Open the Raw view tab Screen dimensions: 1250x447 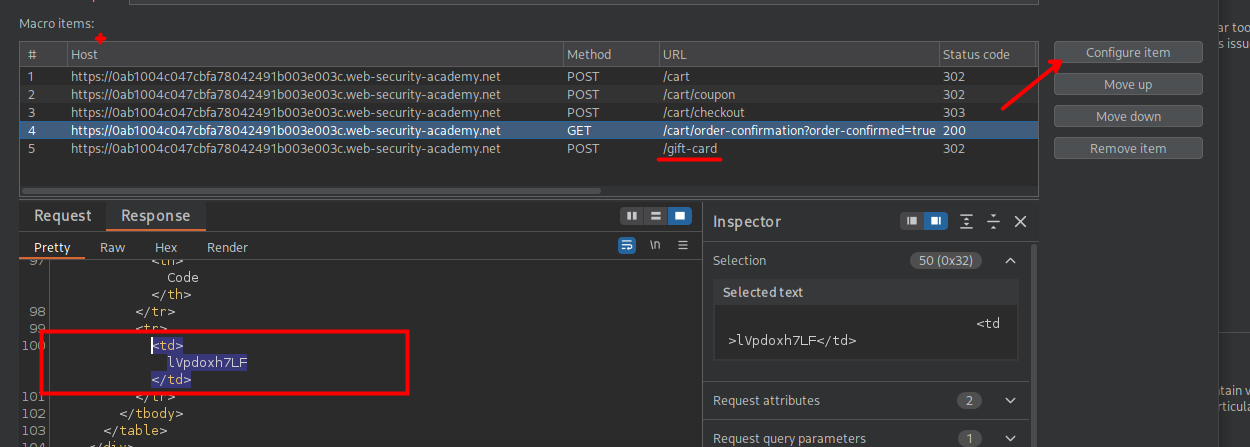coord(112,247)
